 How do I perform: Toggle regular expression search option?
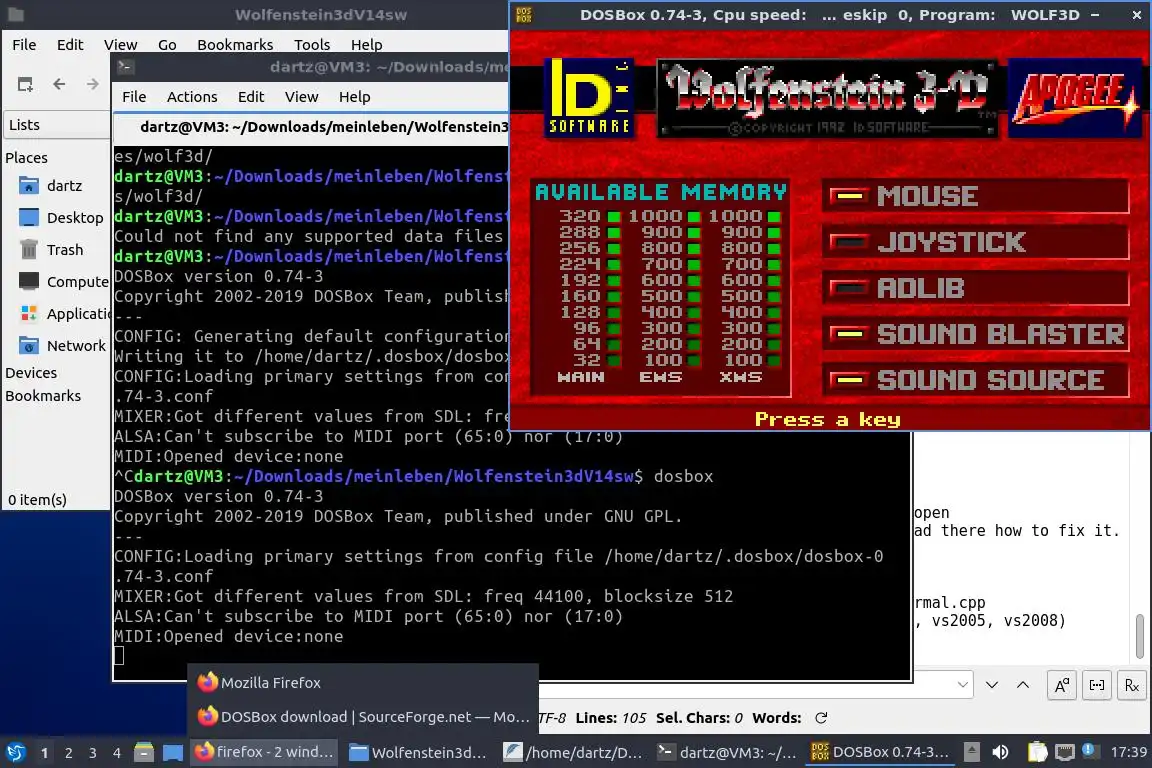tap(1131, 686)
